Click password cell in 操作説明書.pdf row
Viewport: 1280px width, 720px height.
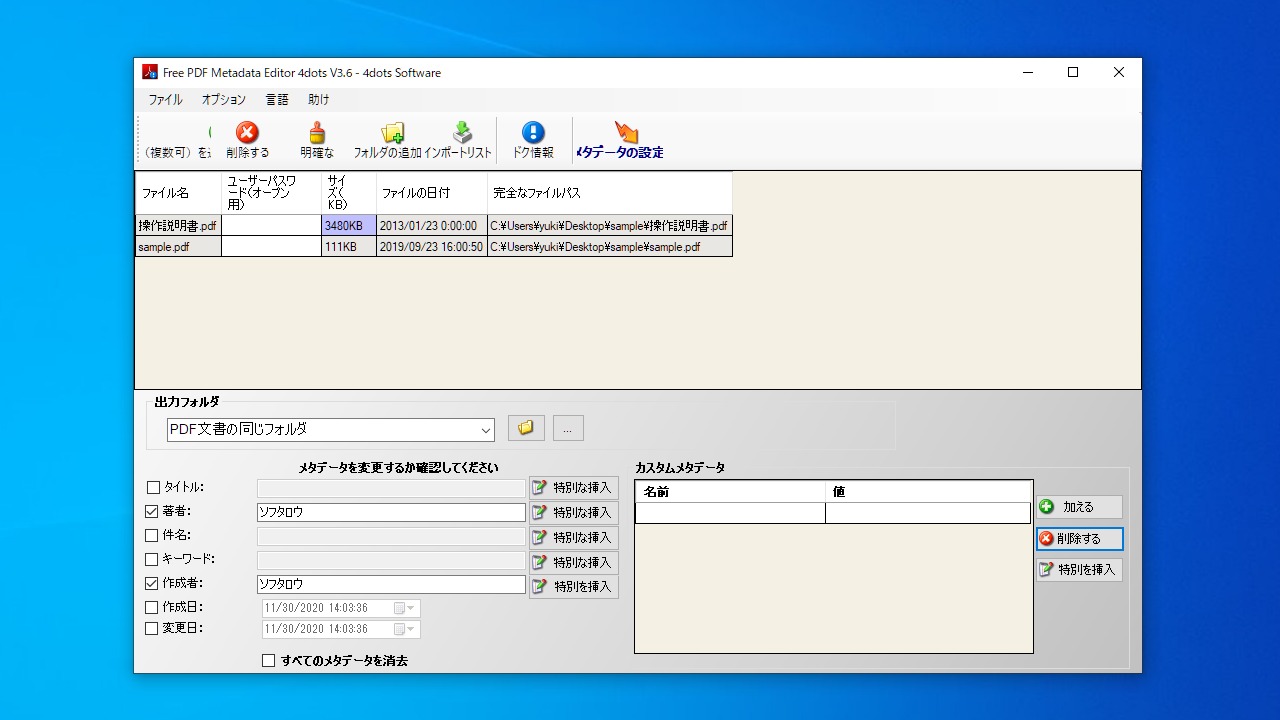tap(271, 226)
